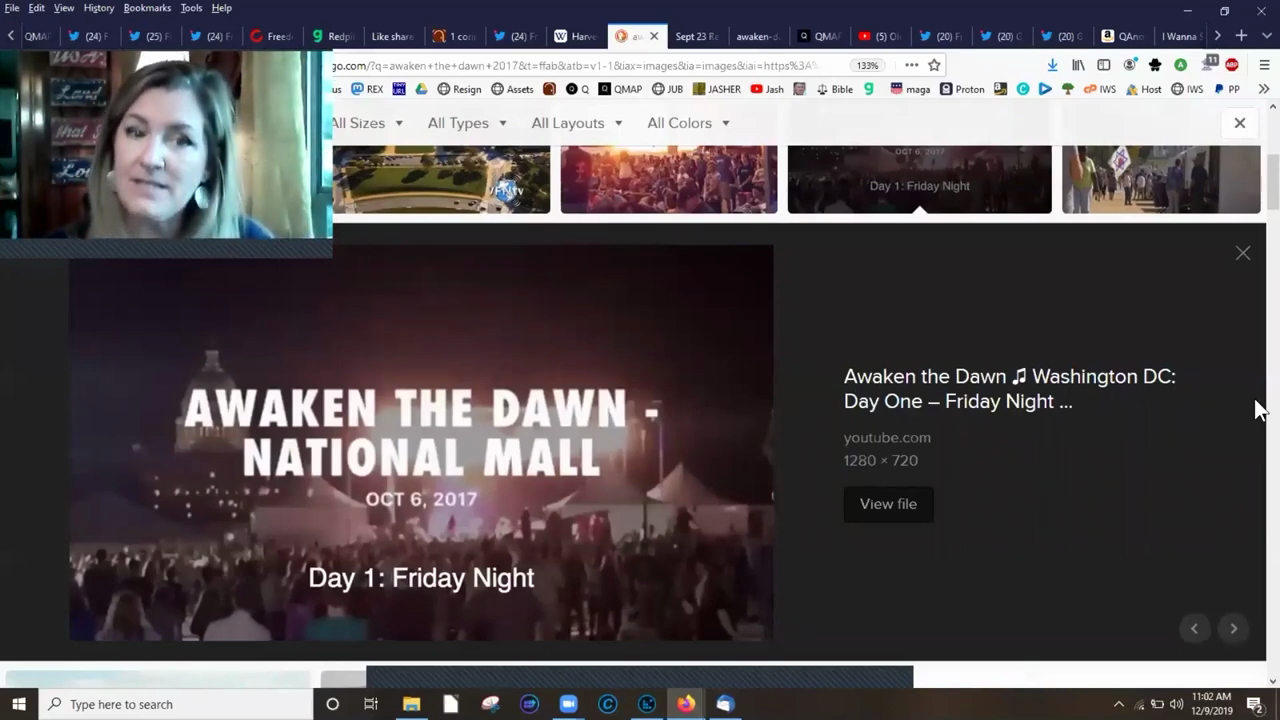The height and width of the screenshot is (720, 1280).
Task: Toggle the sidebar view icon
Action: click(1104, 65)
